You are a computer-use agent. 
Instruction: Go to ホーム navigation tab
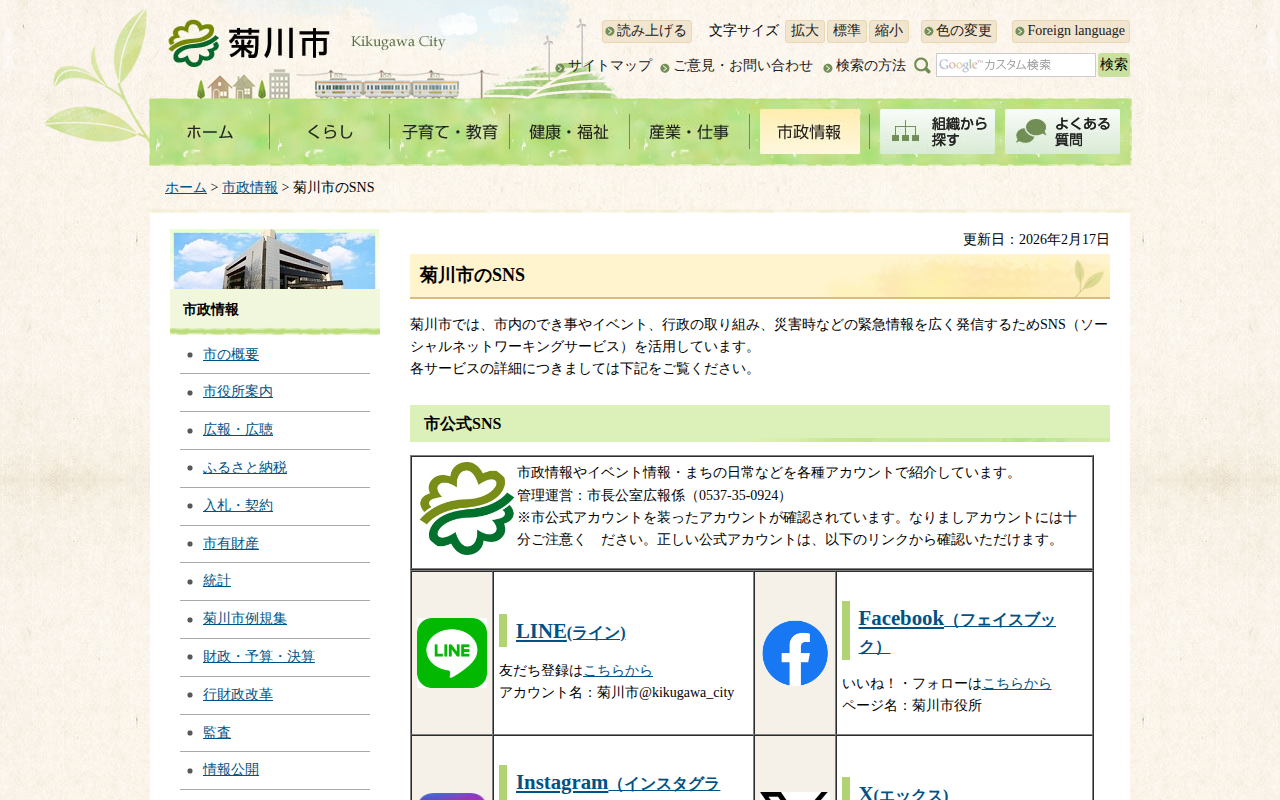click(x=210, y=131)
